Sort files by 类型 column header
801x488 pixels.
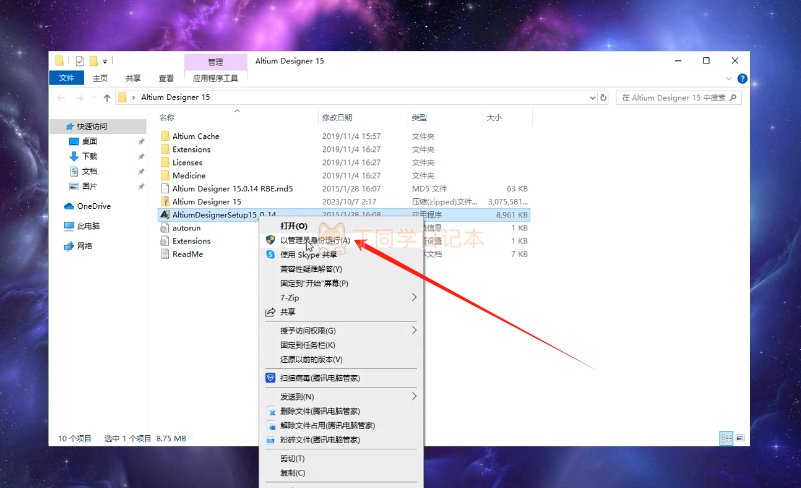click(419, 118)
